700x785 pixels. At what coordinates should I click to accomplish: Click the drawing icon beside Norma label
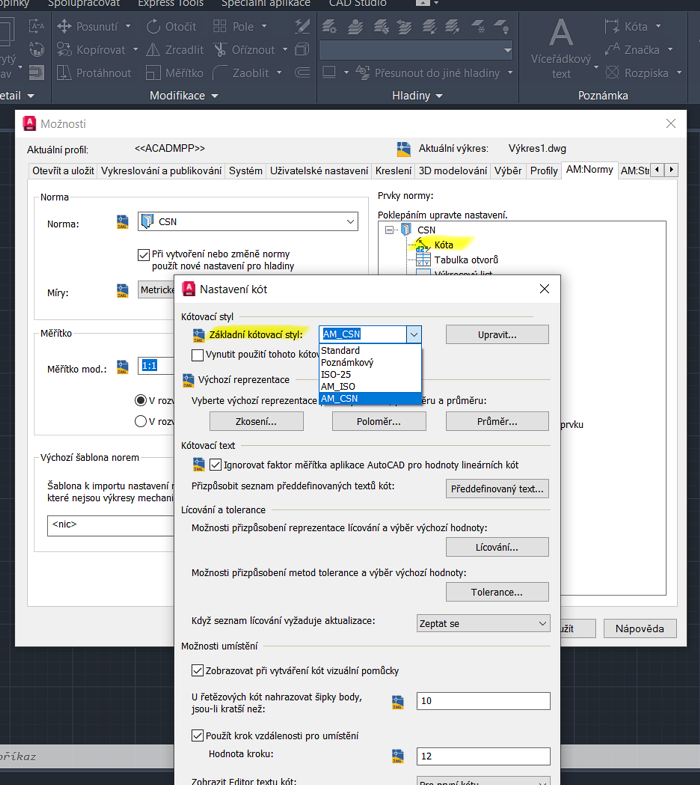(122, 222)
